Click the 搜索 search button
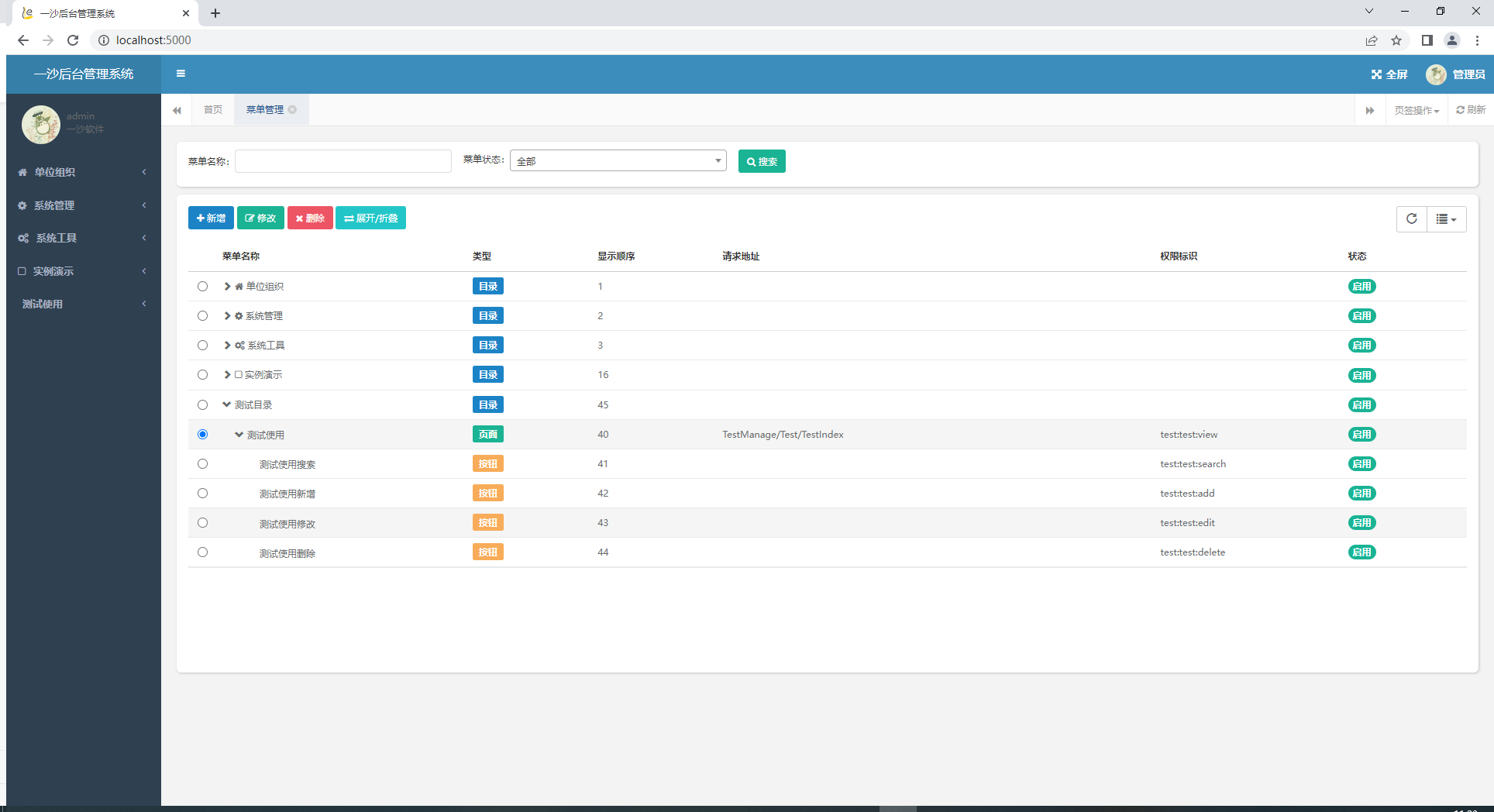The width and height of the screenshot is (1494, 812). (x=762, y=161)
